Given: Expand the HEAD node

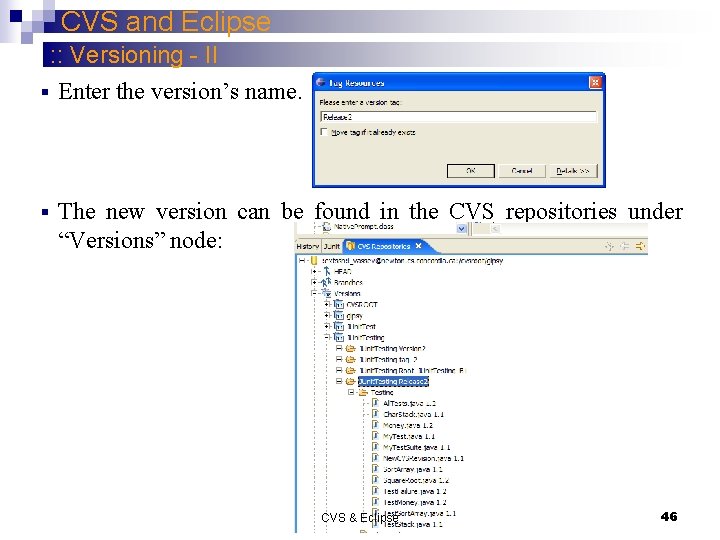Looking at the screenshot, I should point(314,271).
